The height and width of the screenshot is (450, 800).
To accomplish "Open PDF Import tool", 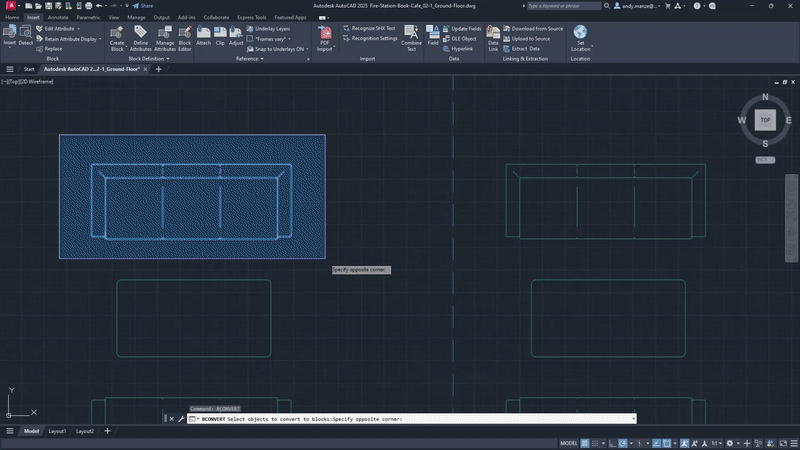I will pyautogui.click(x=324, y=38).
